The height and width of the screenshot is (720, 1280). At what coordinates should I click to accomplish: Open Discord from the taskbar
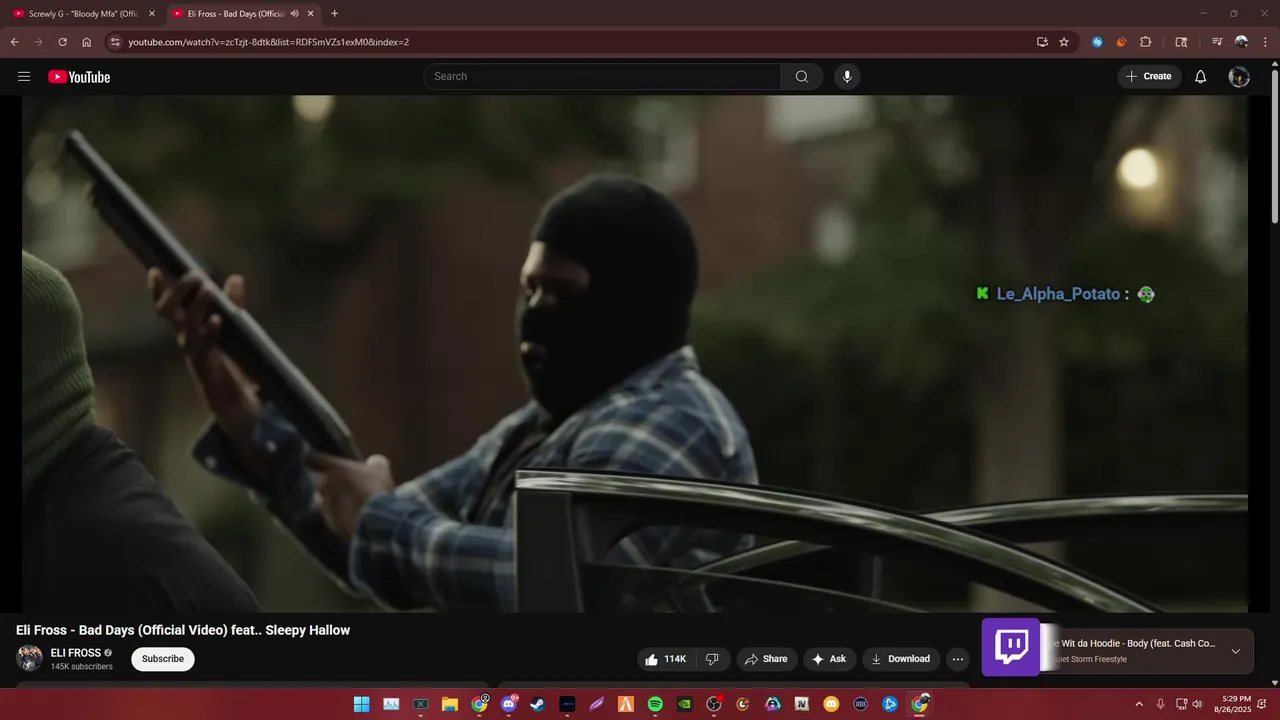[x=509, y=704]
